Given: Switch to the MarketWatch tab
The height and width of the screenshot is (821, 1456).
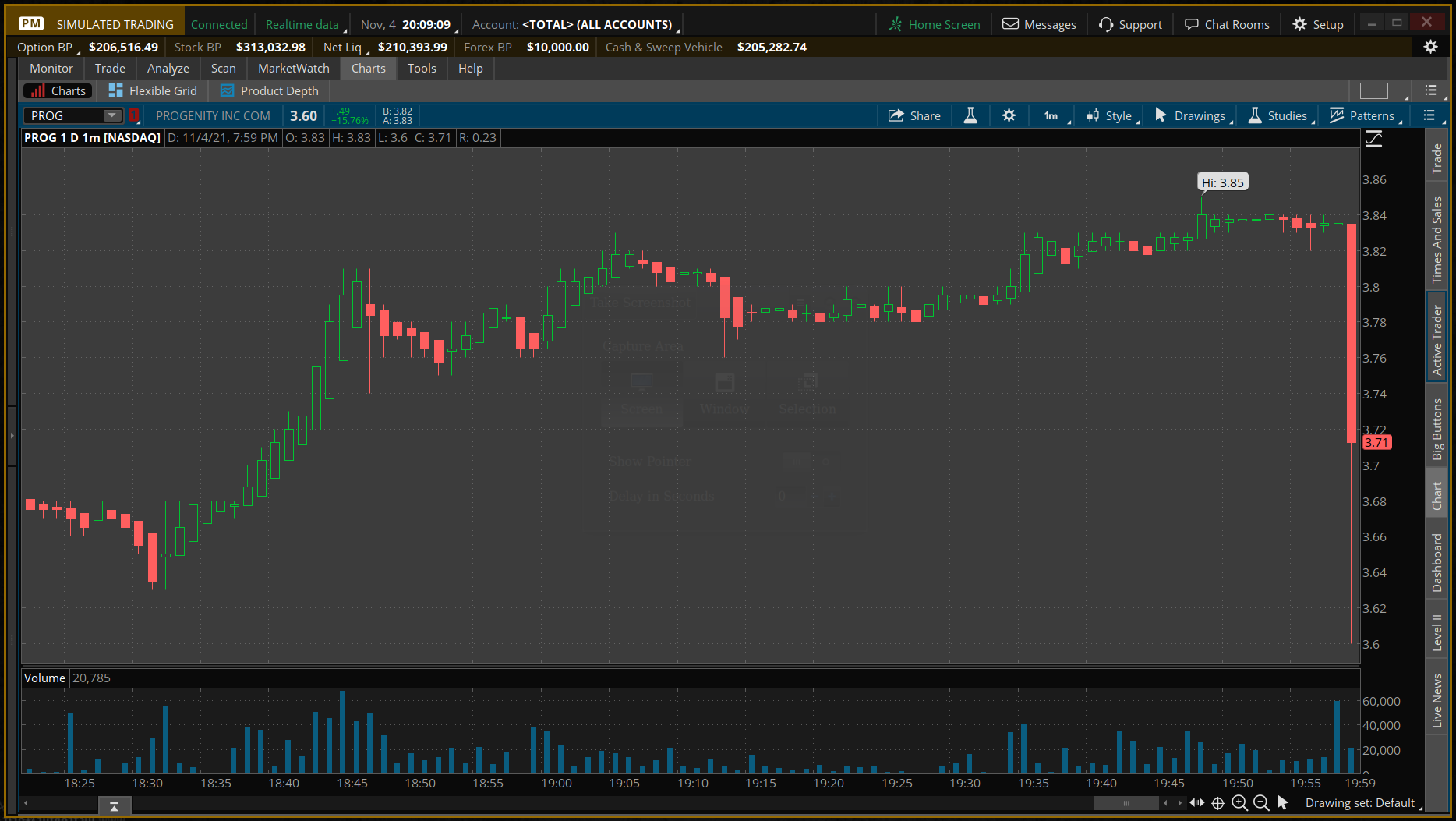Looking at the screenshot, I should coord(294,69).
